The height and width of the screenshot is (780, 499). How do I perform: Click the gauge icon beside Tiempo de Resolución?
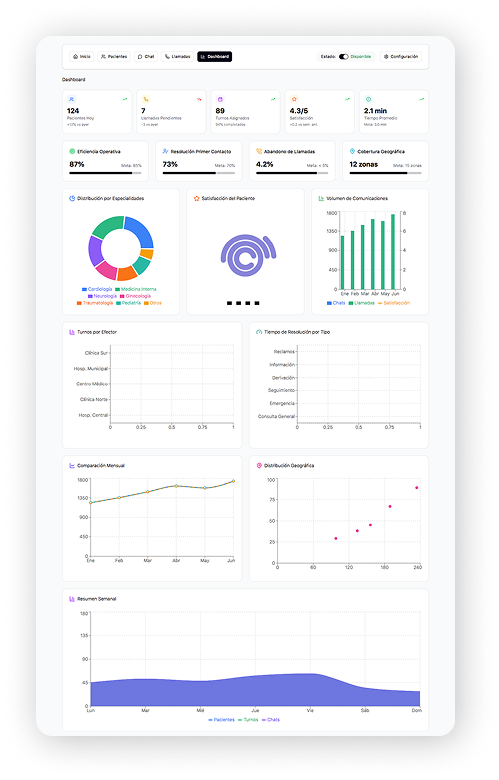point(259,332)
